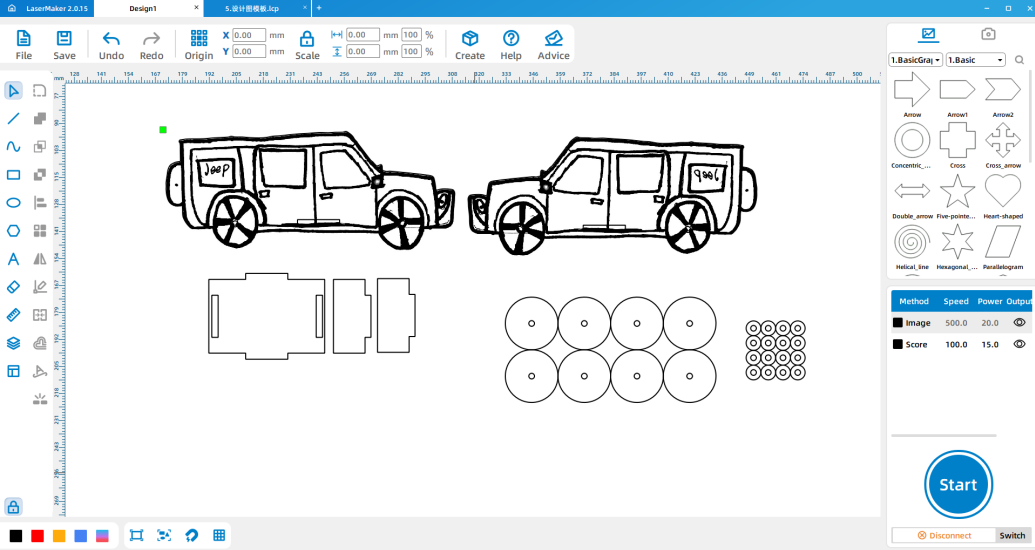The width and height of the screenshot is (1035, 550).
Task: Select the curve drawing tool
Action: coord(13,147)
